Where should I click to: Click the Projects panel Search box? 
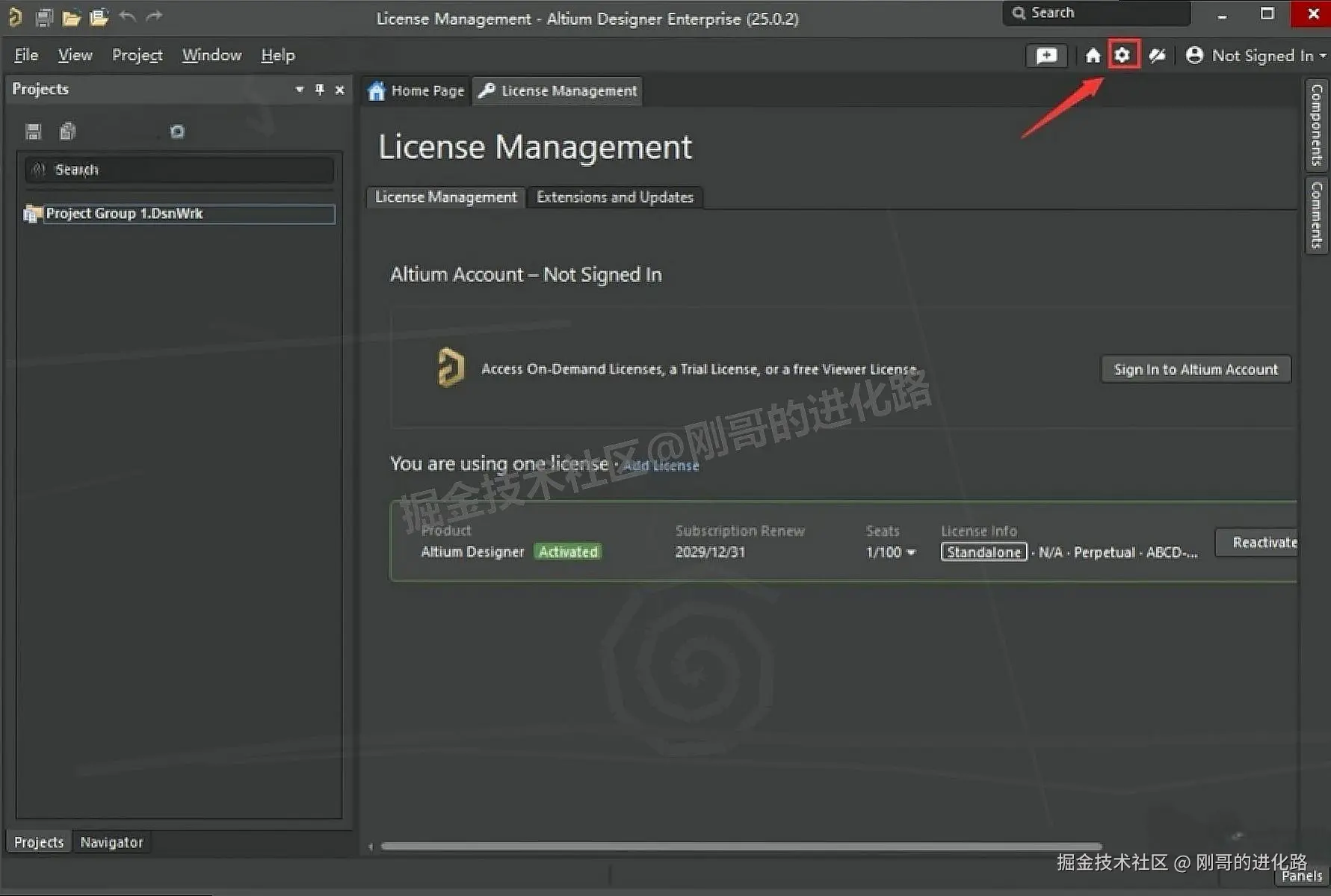179,170
